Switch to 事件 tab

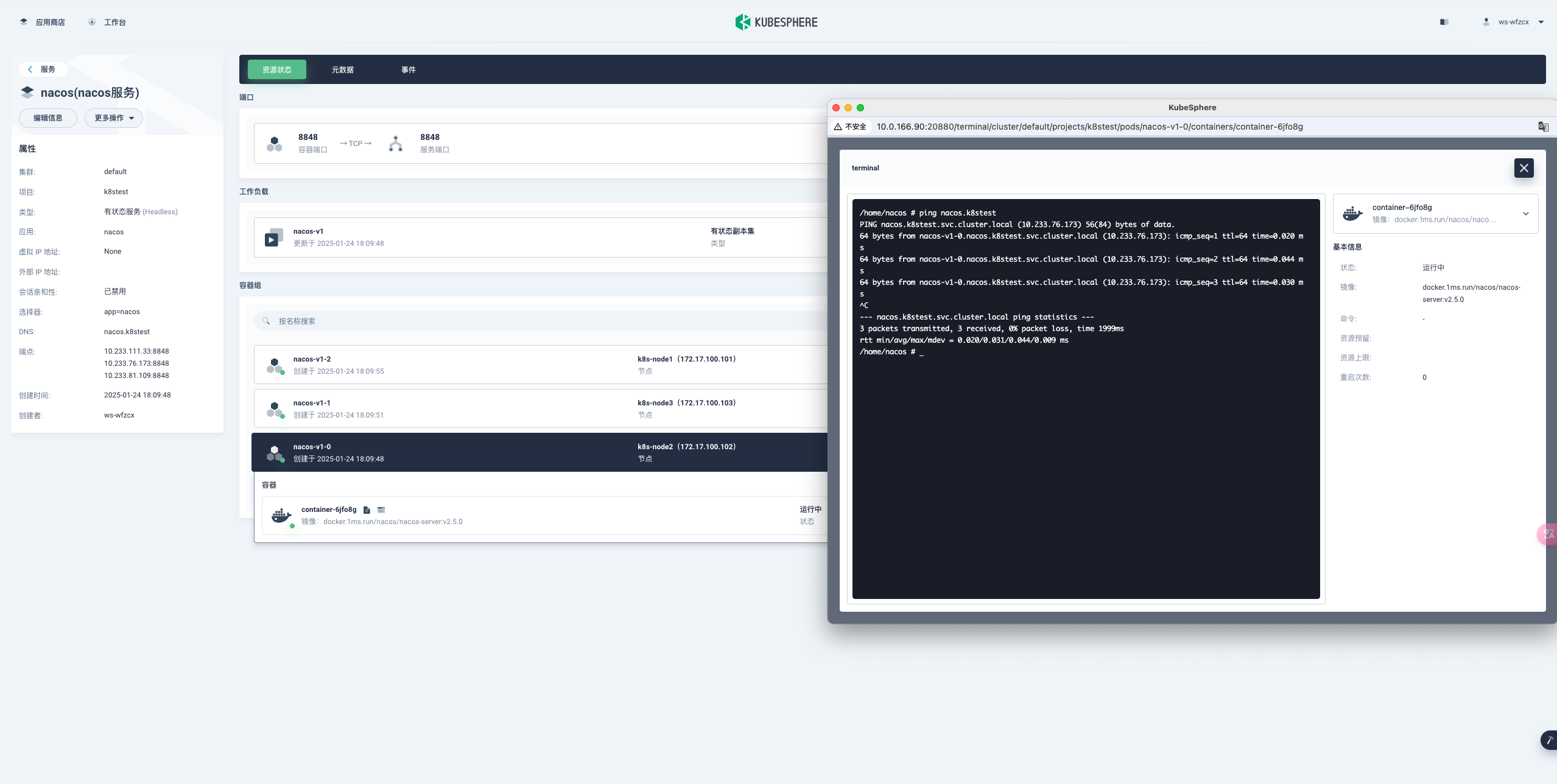point(409,70)
